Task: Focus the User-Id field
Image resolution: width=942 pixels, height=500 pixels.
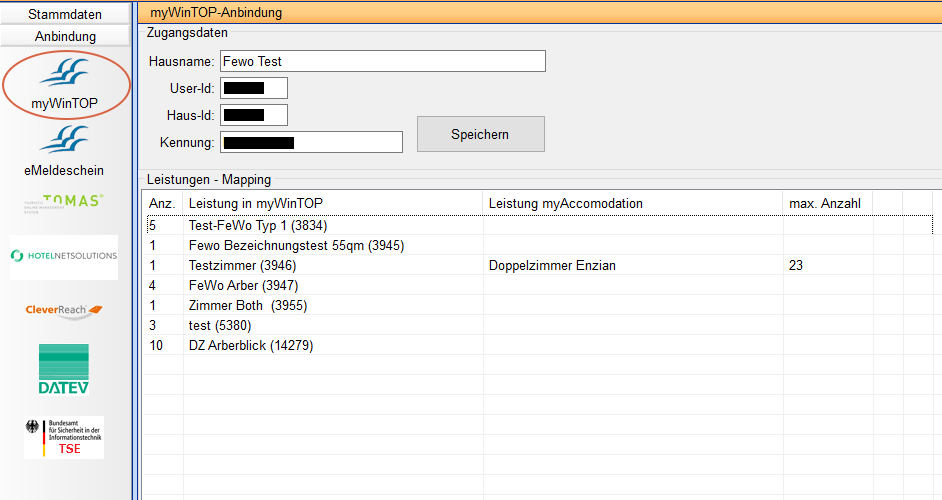Action: click(x=254, y=88)
